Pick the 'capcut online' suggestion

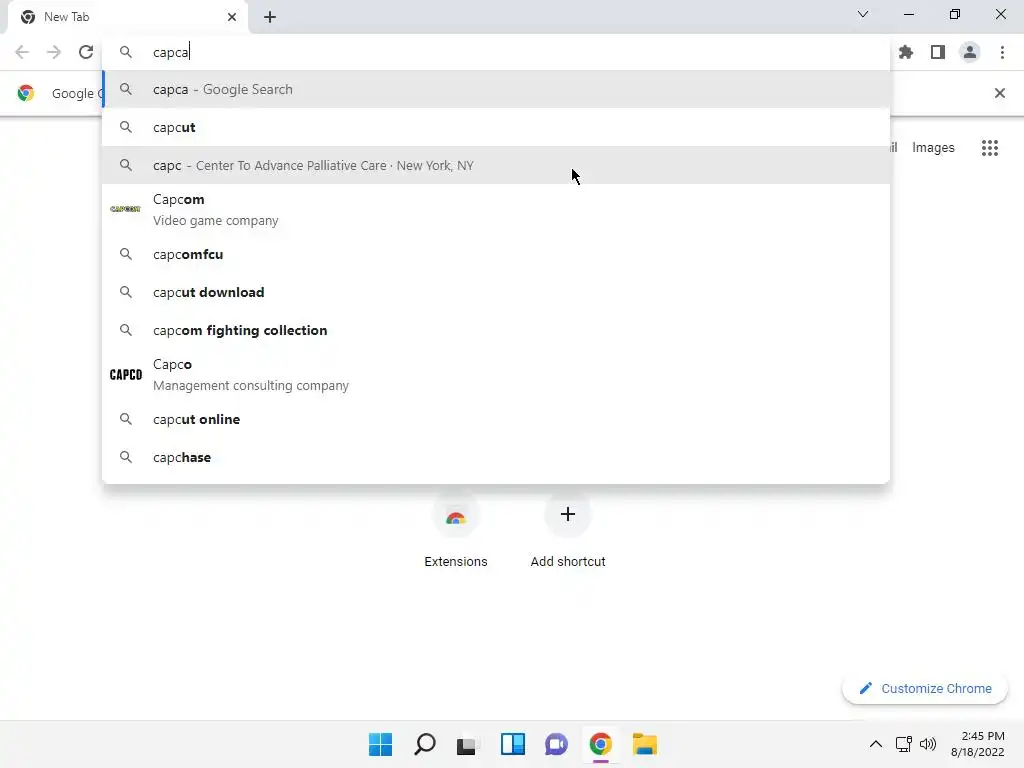coord(496,419)
